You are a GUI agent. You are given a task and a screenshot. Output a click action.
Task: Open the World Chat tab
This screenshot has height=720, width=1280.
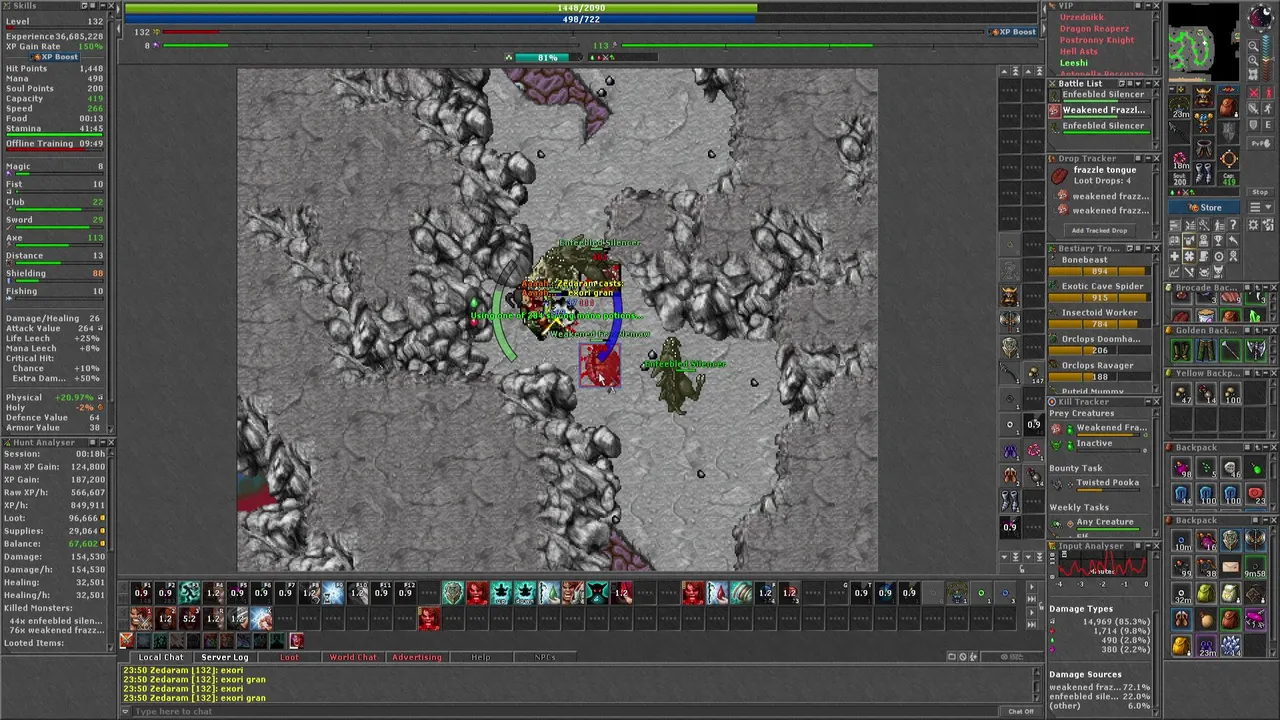(x=353, y=657)
